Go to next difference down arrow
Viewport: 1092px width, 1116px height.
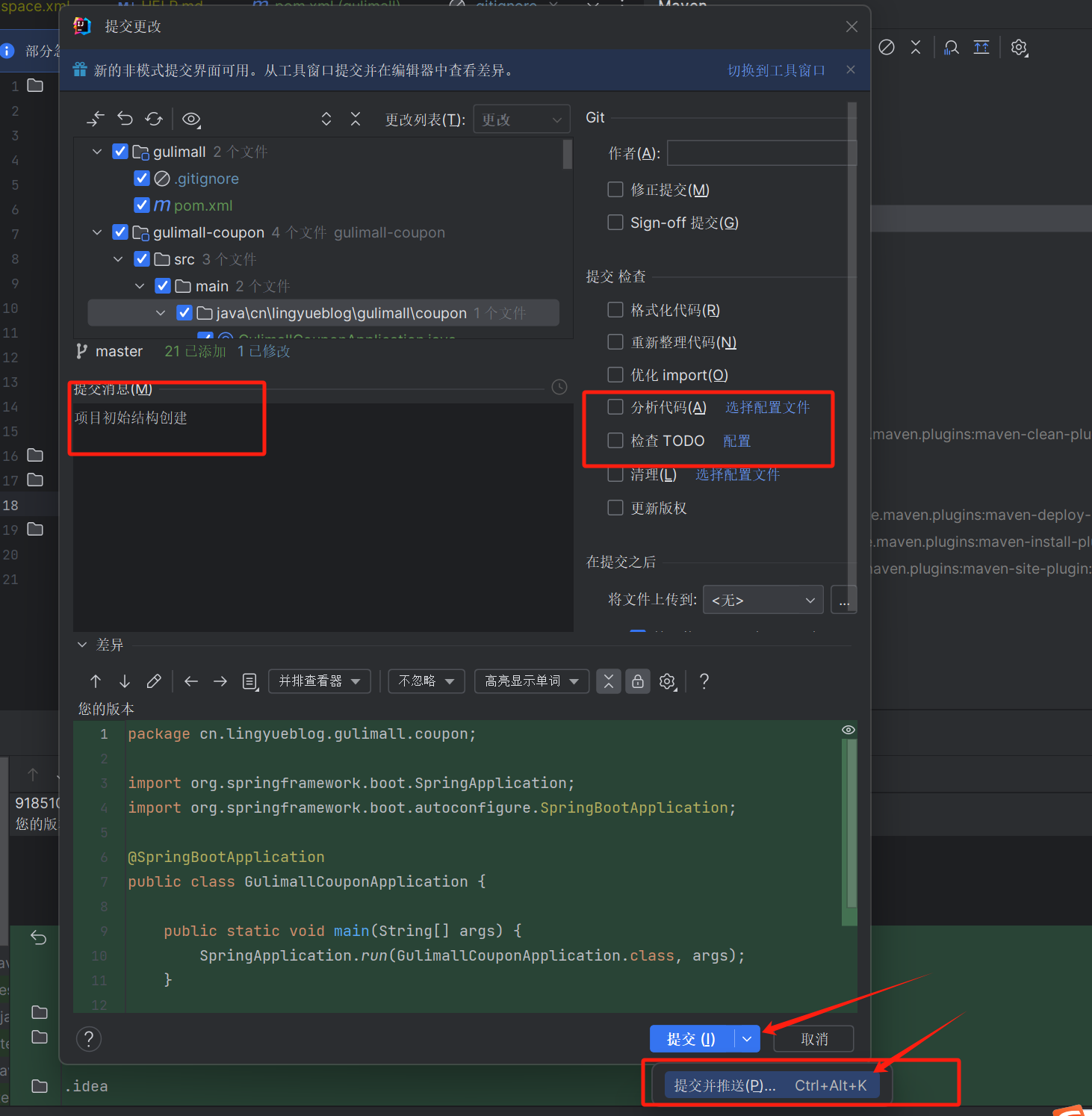click(125, 681)
